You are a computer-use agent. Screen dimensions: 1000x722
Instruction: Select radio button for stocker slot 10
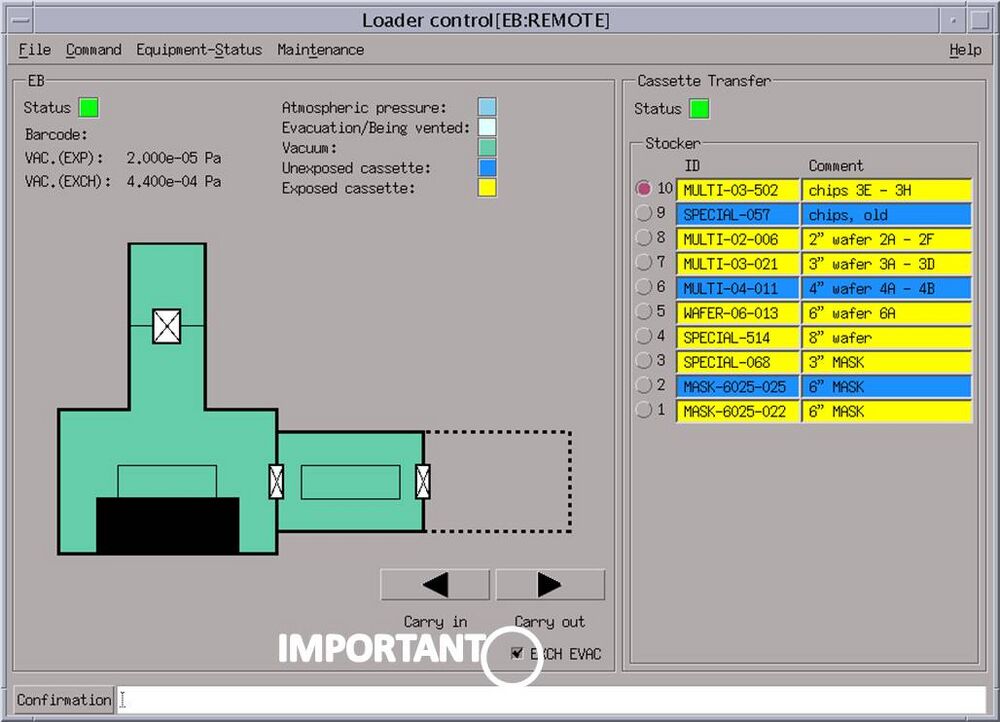click(644, 190)
